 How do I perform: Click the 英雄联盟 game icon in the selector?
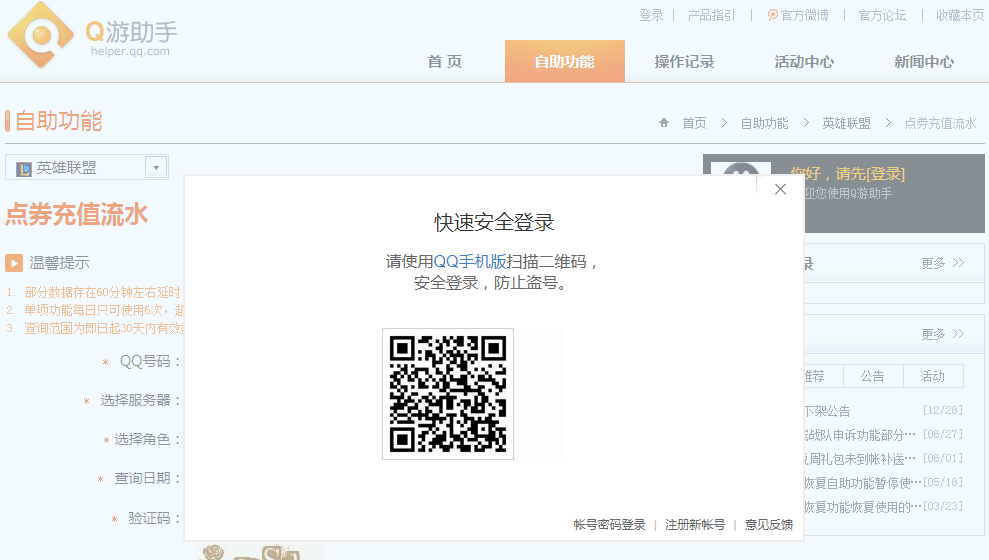pyautogui.click(x=24, y=168)
